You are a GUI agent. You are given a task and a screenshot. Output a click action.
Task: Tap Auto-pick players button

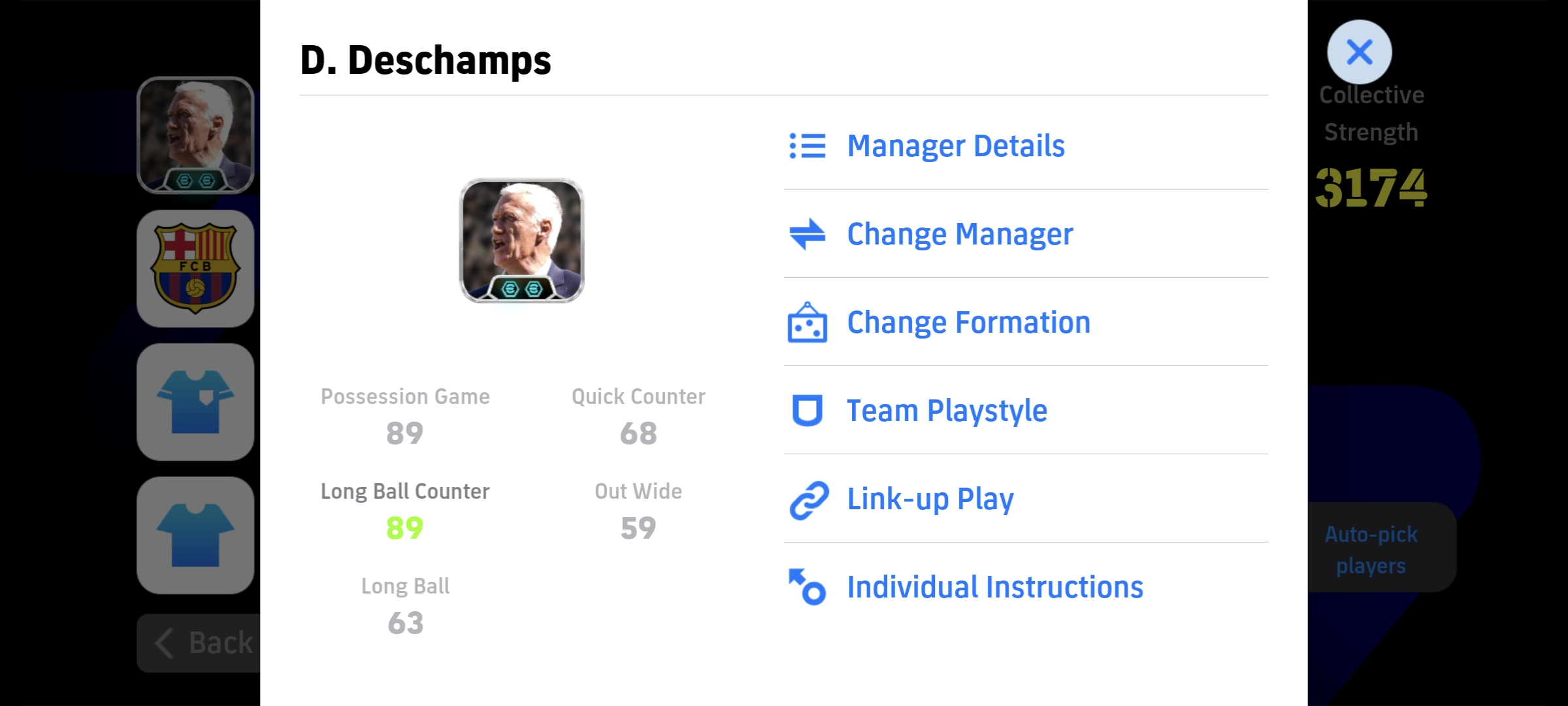point(1371,550)
